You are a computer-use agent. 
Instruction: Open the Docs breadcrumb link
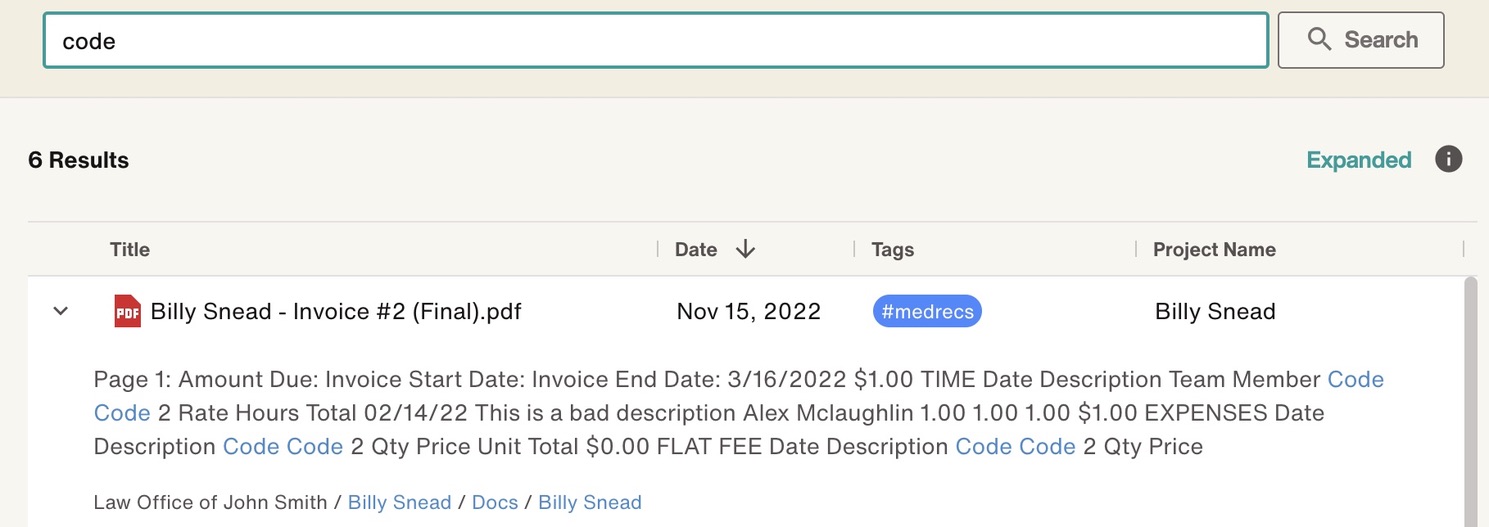coord(495,503)
